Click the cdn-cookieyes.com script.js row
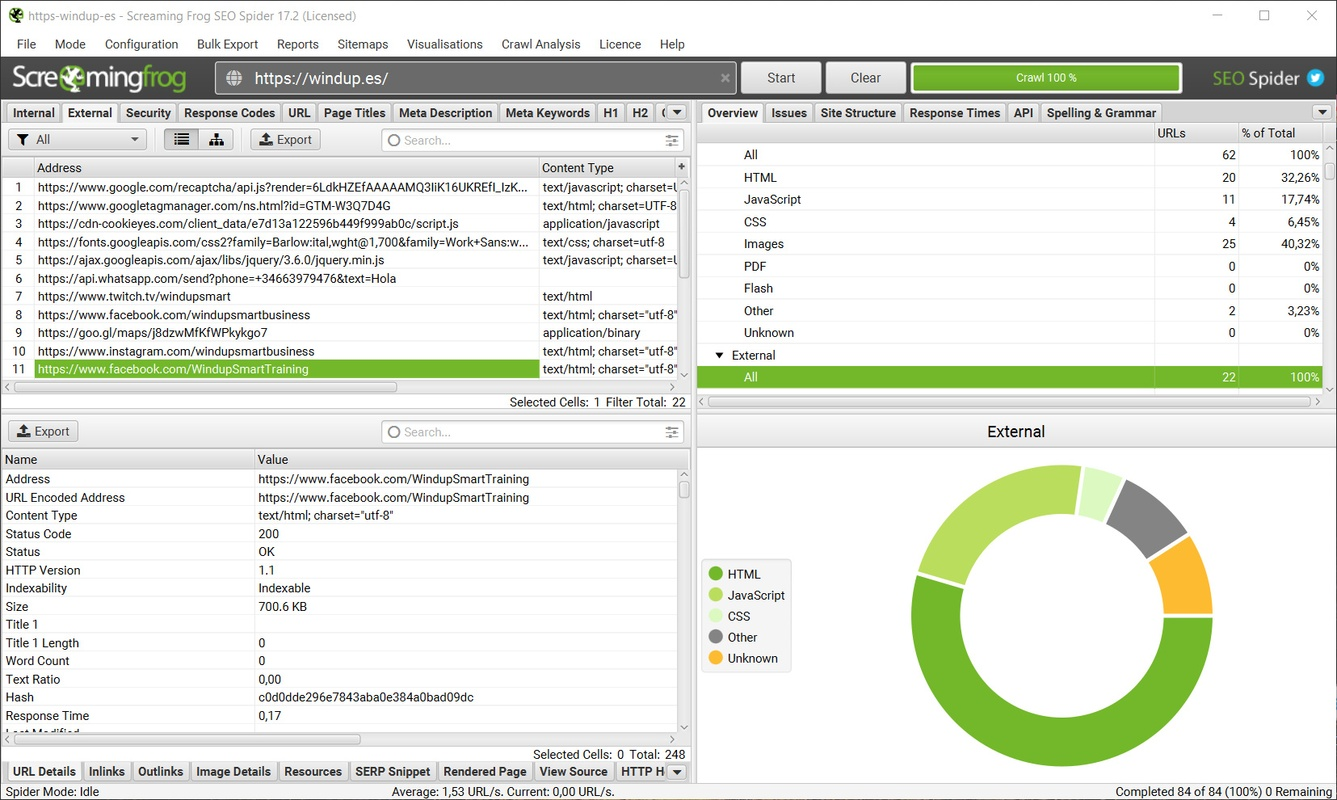The image size is (1337, 800). [x=339, y=224]
